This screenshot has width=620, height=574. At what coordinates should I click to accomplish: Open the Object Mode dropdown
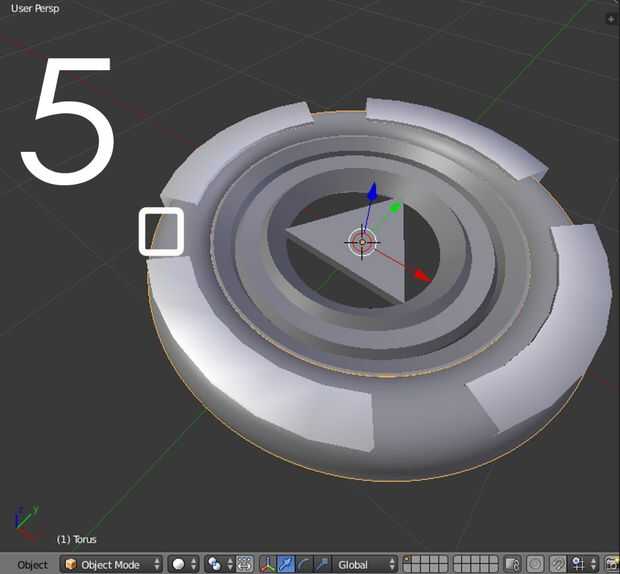pyautogui.click(x=112, y=565)
